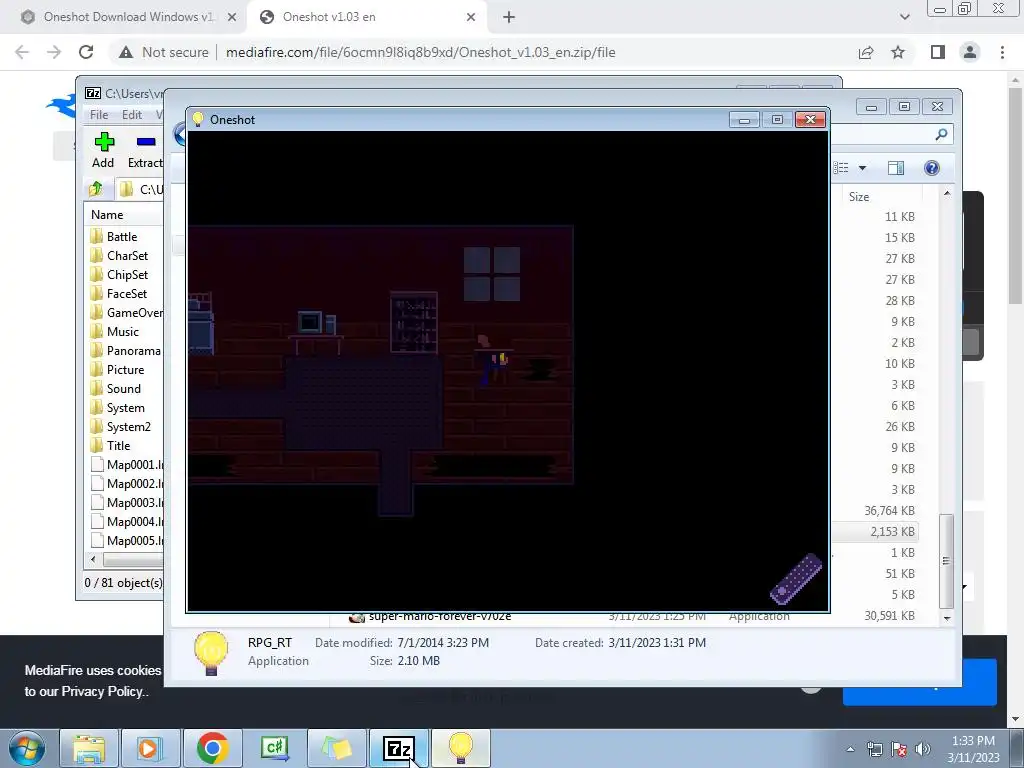Select the 36,764 KB file row
This screenshot has height=768, width=1024.
[875, 511]
